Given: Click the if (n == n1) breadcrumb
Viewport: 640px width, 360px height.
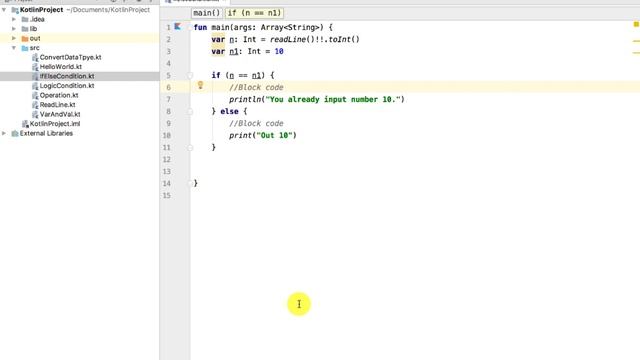Looking at the screenshot, I should click(x=254, y=13).
